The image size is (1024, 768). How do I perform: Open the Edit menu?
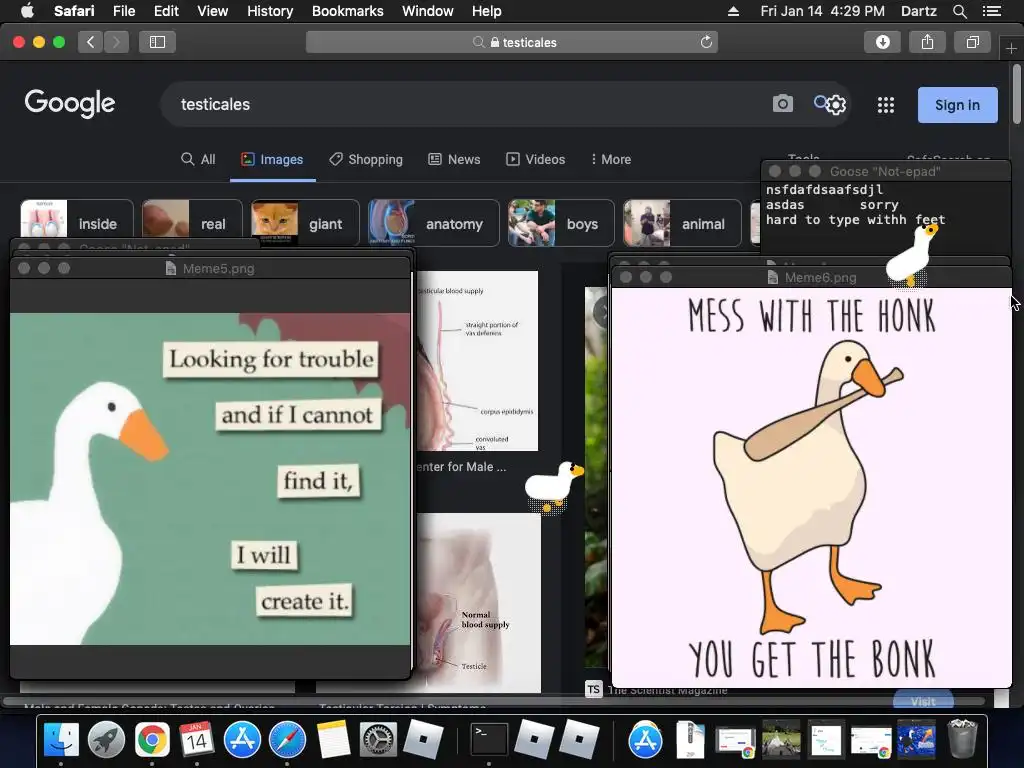[166, 11]
